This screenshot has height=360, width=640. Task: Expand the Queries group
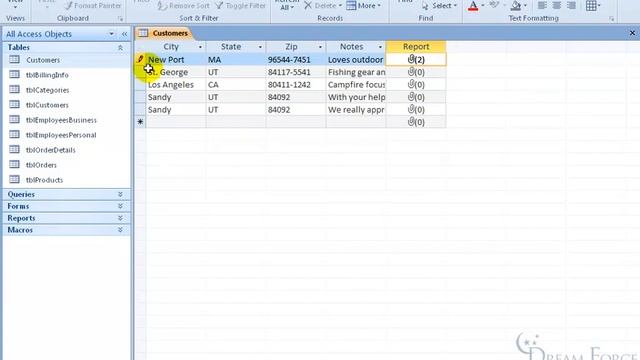(x=120, y=194)
